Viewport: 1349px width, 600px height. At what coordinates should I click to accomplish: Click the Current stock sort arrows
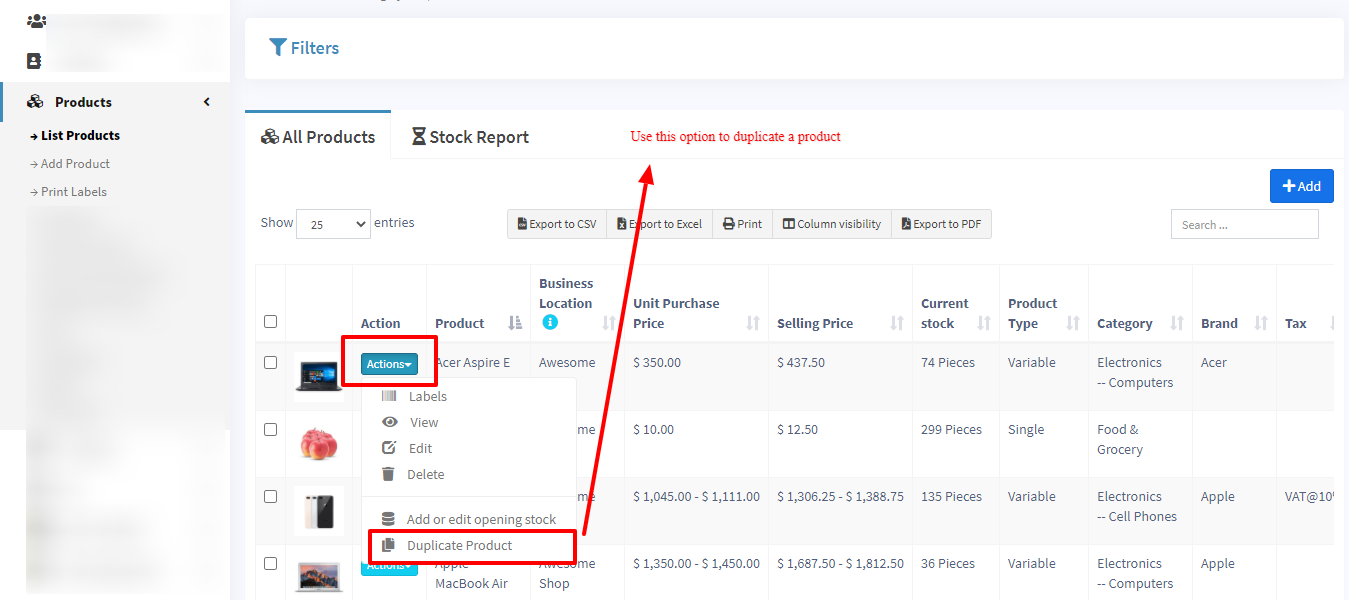click(x=984, y=323)
